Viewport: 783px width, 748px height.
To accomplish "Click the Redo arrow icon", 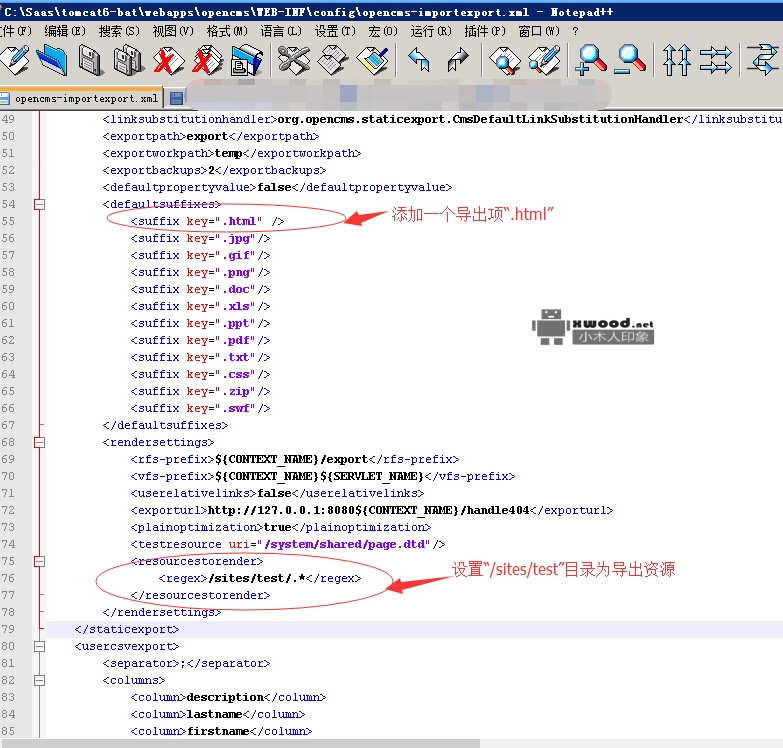I will click(x=457, y=60).
